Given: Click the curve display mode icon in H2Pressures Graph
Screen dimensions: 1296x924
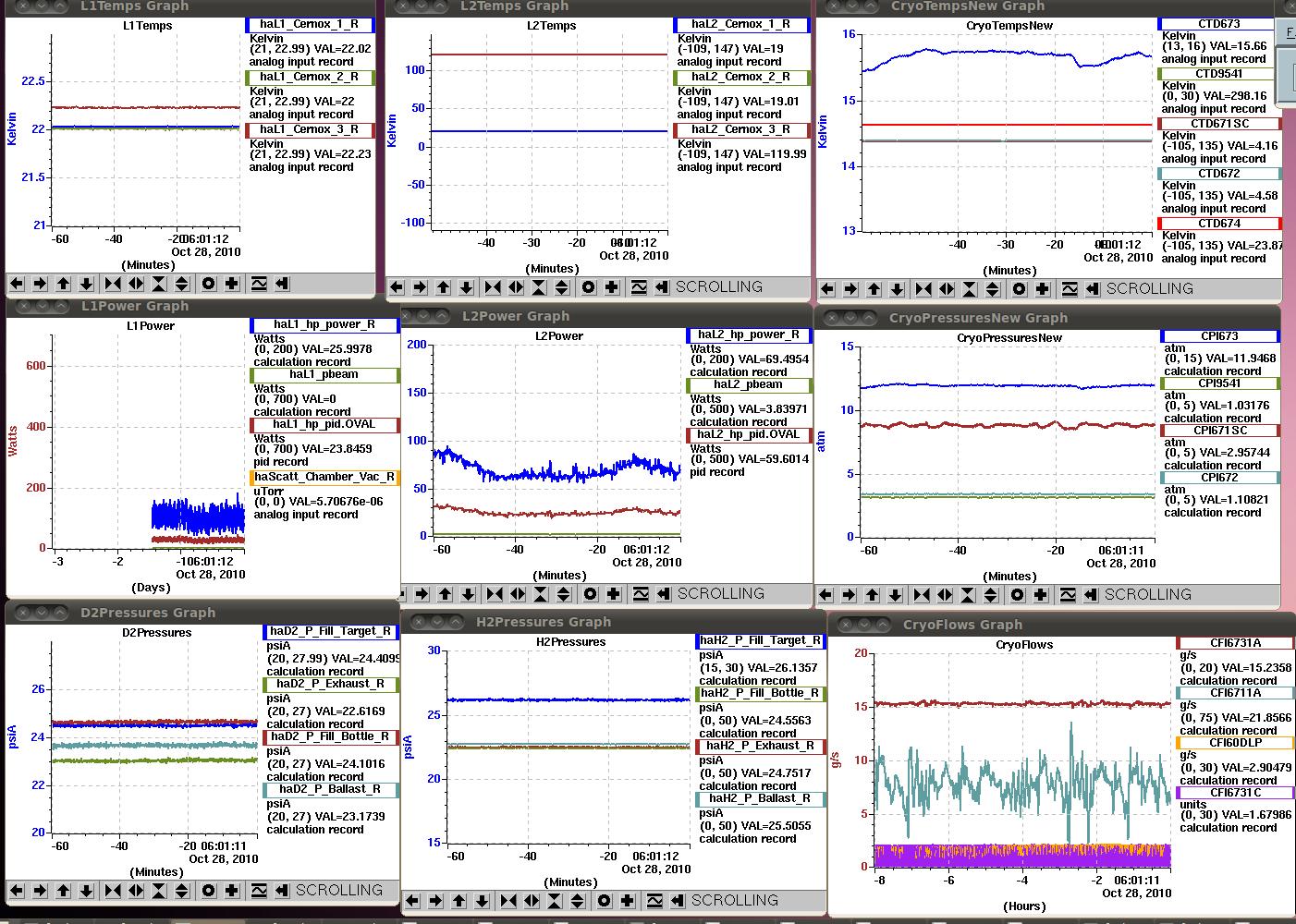Looking at the screenshot, I should pos(654,901).
